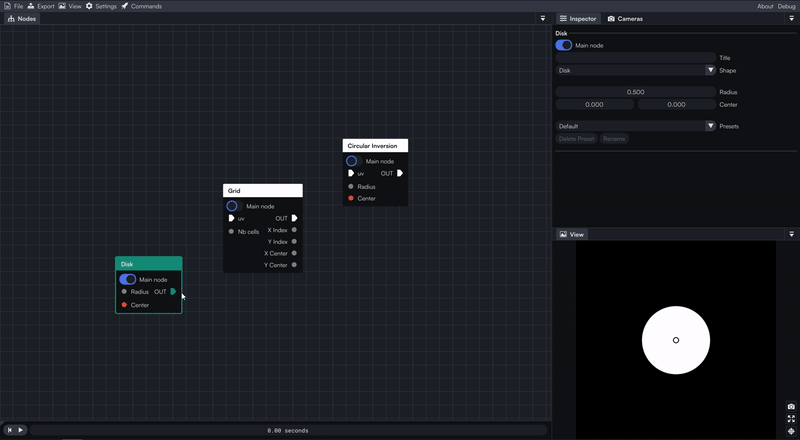This screenshot has height=440, width=800.
Task: Toggle Main node on the Disk node
Action: coord(128,279)
